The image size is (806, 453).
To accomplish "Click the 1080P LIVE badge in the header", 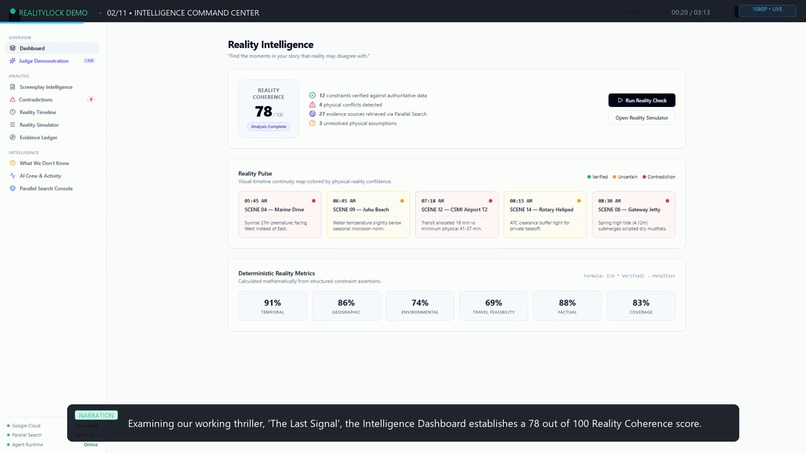I will pos(767,10).
